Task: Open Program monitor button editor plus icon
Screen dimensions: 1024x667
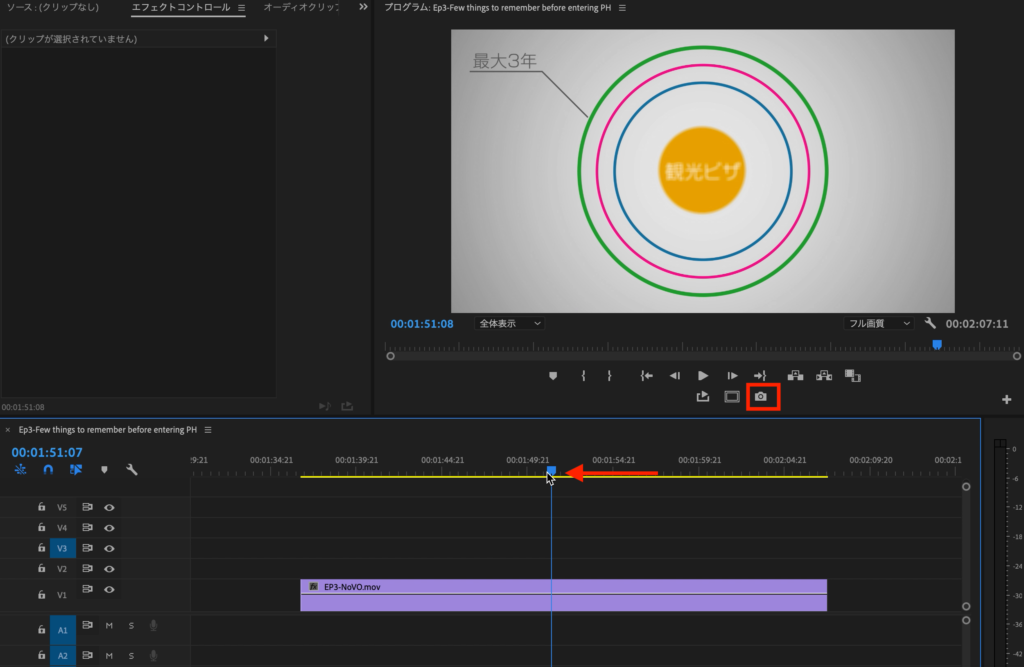Action: [1006, 399]
